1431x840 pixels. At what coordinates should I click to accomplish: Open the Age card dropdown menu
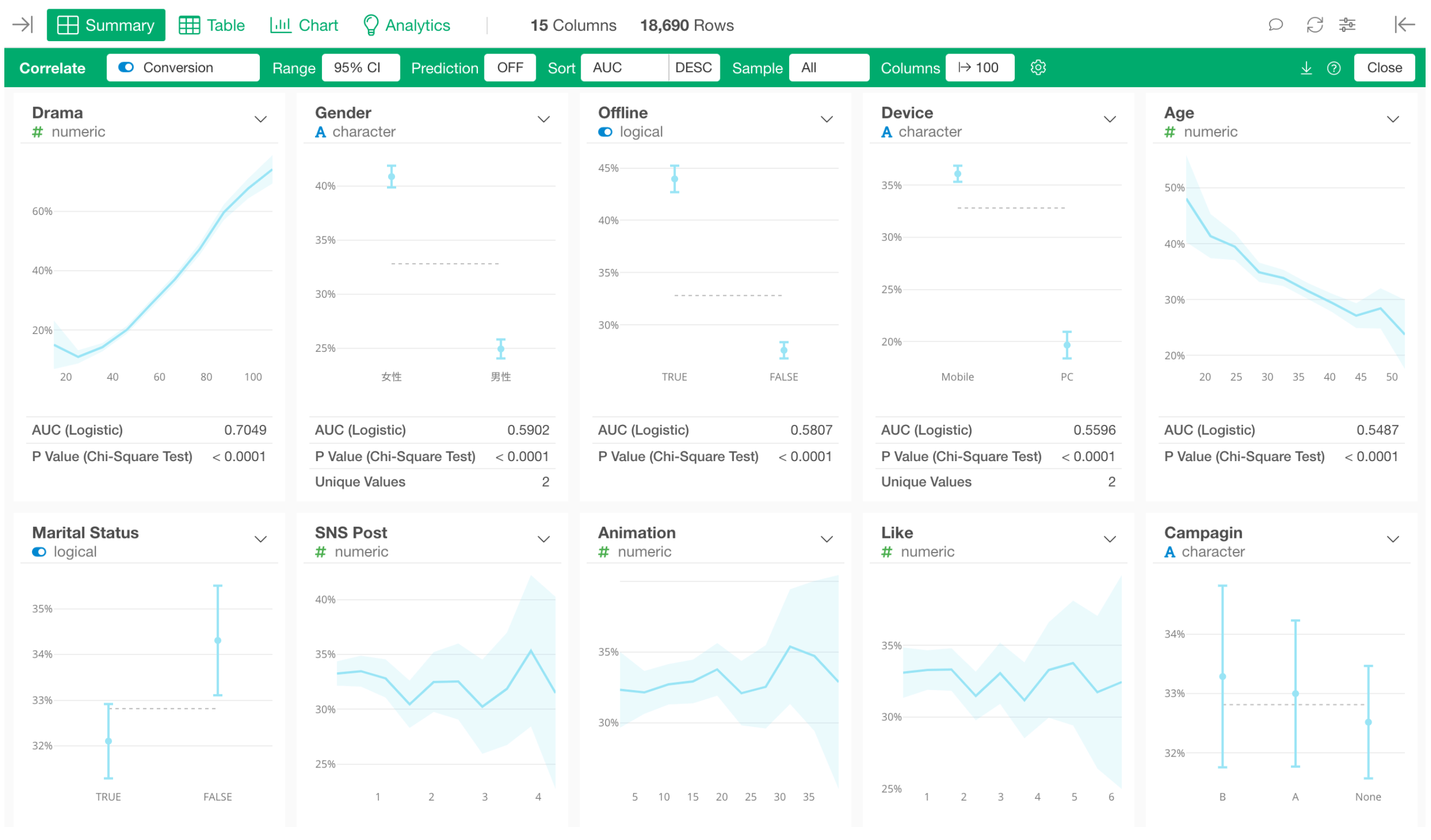pos(1393,119)
